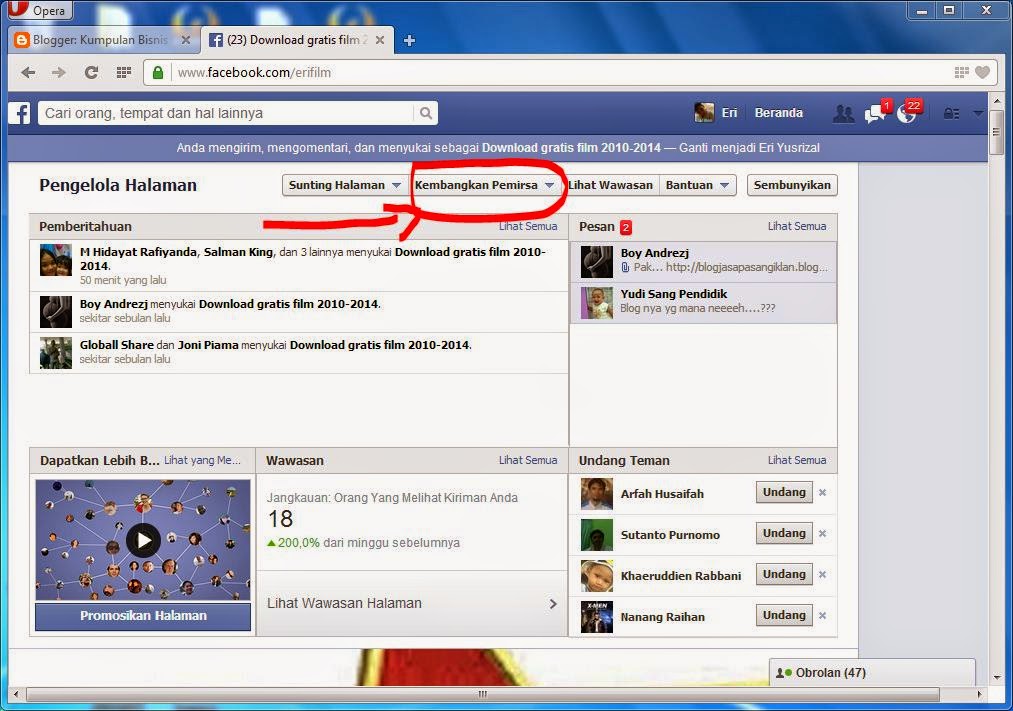Invite Sutanto Purnomo with Undang
The image size is (1013, 711).
point(784,533)
